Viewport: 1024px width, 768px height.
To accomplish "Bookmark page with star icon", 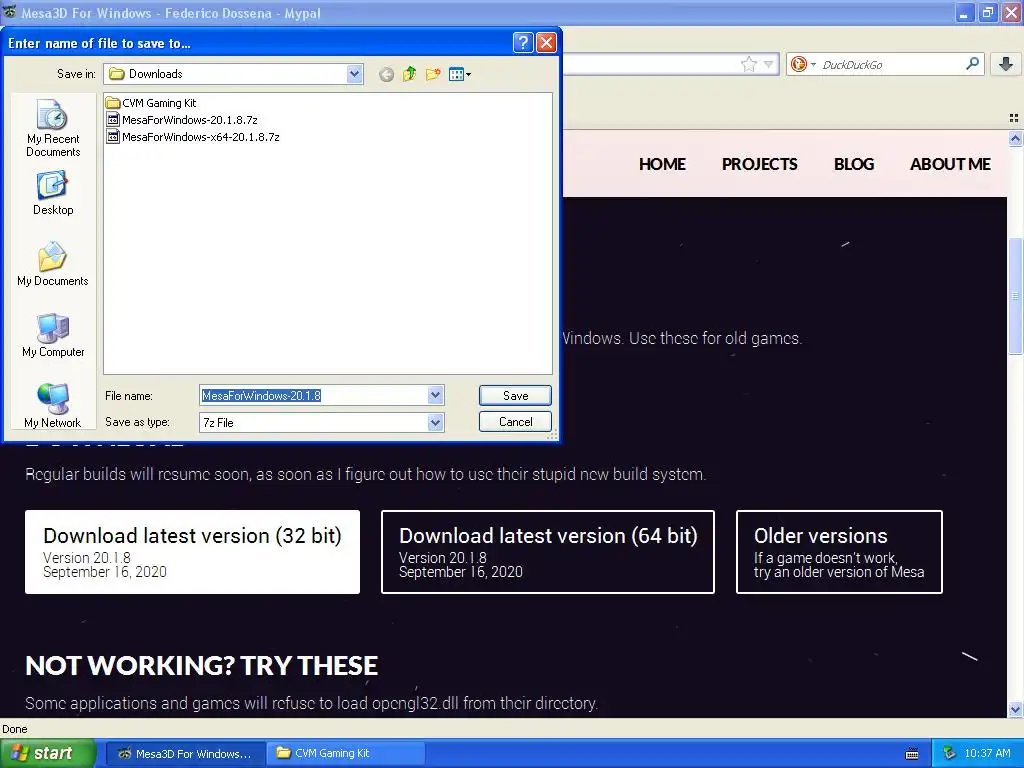I will [x=749, y=64].
